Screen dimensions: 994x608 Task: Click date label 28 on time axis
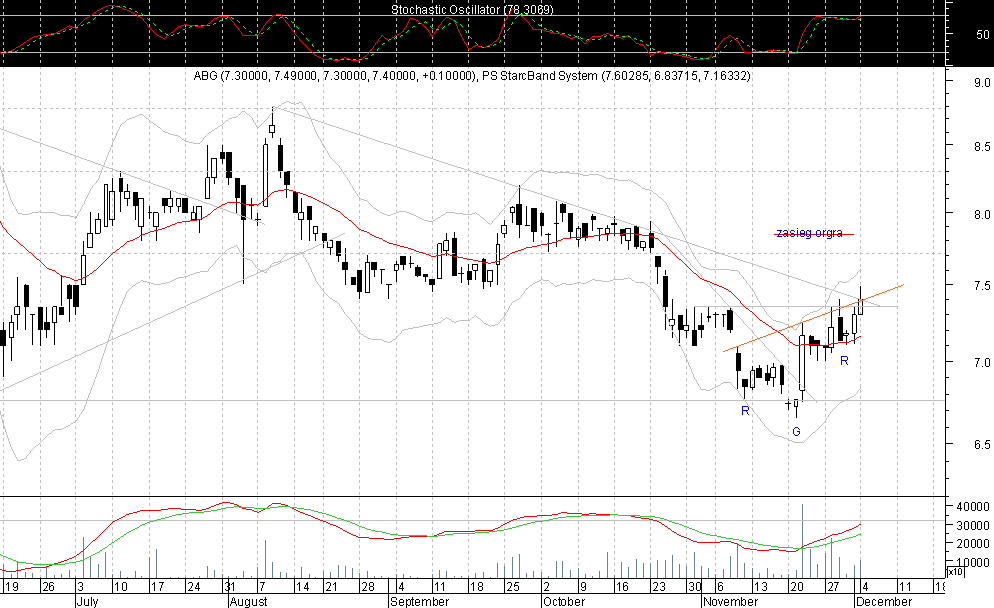tap(367, 586)
